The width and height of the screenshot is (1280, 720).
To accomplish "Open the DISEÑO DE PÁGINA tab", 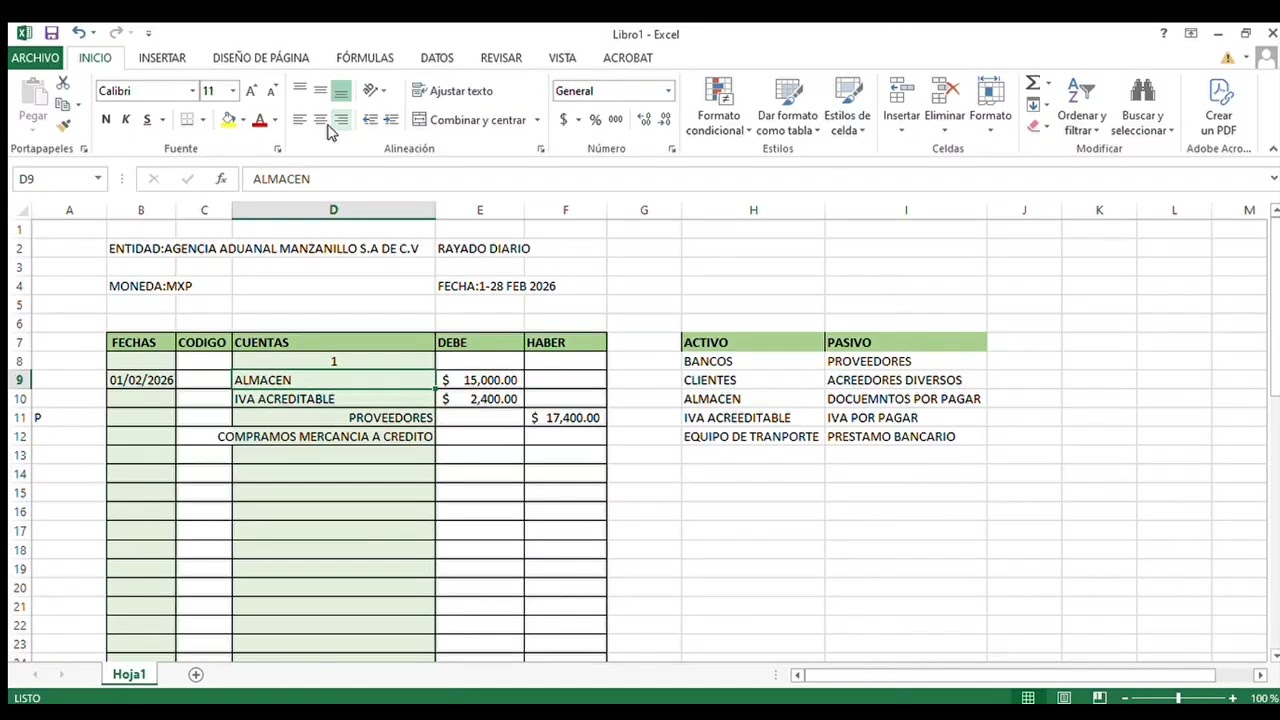I will [261, 58].
